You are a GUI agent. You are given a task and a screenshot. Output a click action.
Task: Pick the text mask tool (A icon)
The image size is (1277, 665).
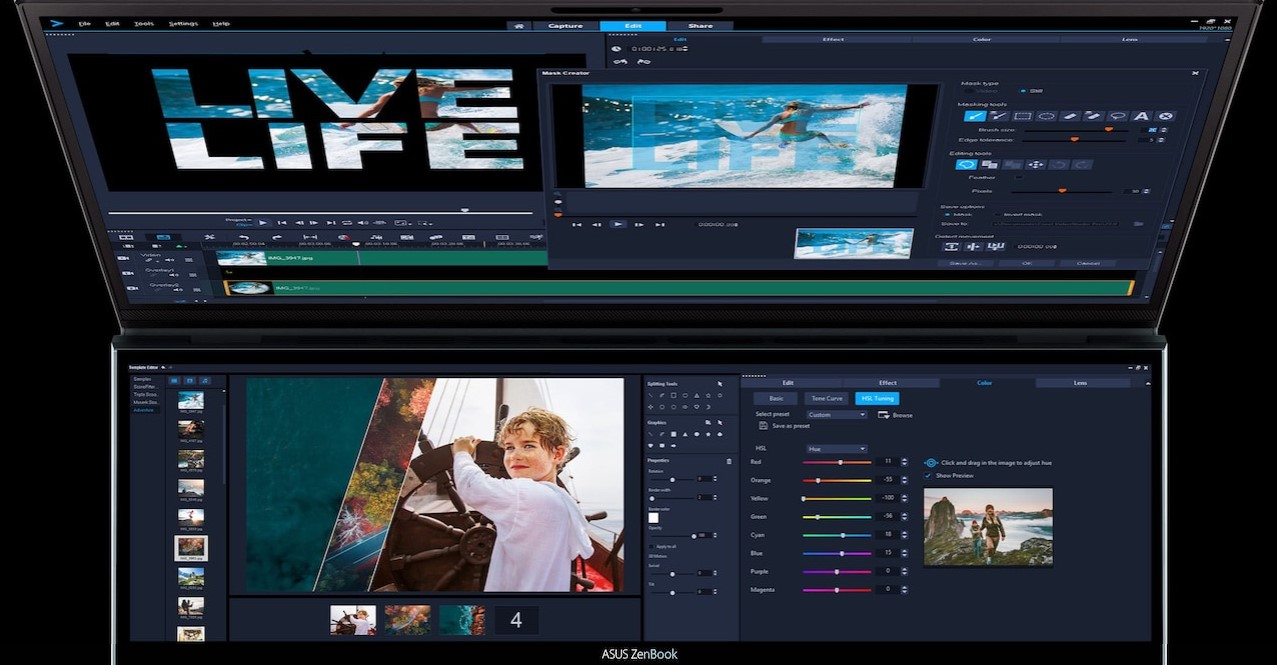pos(1141,117)
